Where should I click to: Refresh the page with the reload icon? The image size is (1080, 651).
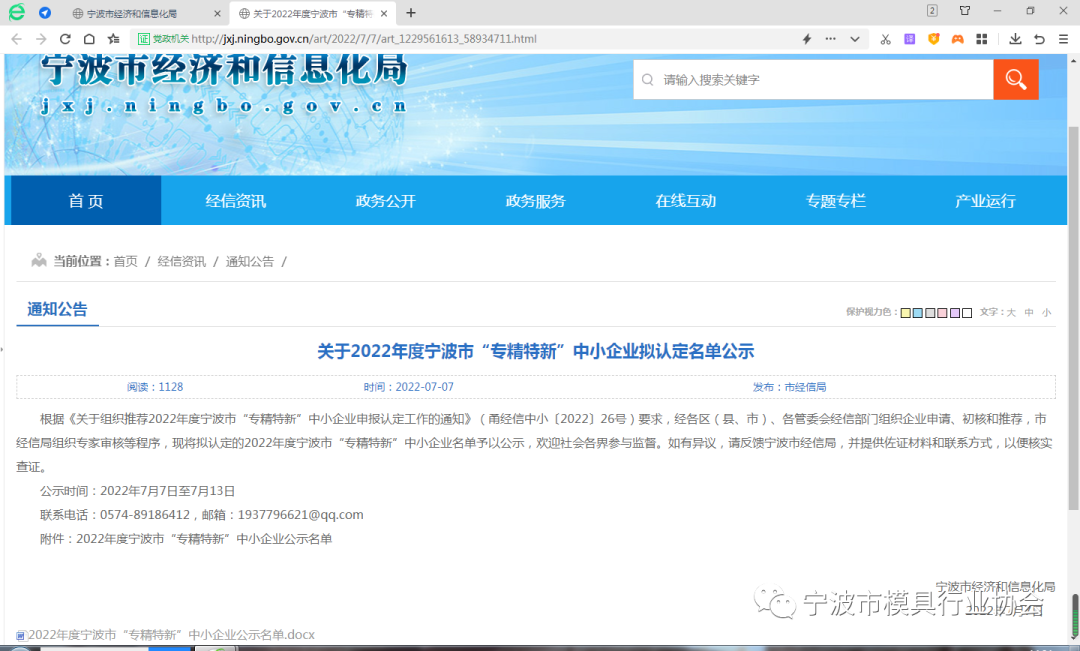coord(64,38)
